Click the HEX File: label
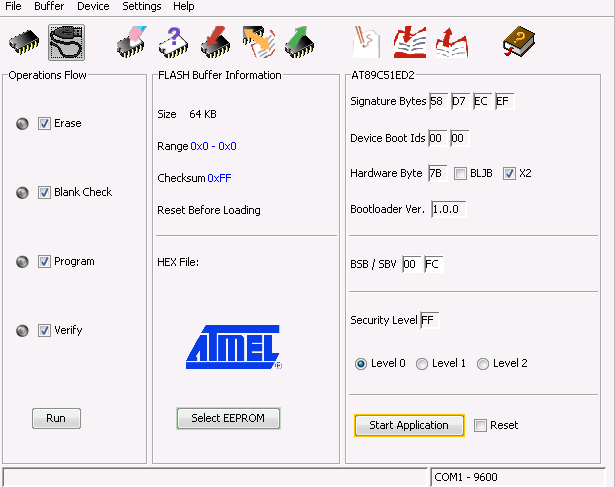The width and height of the screenshot is (615, 487). tap(178, 262)
